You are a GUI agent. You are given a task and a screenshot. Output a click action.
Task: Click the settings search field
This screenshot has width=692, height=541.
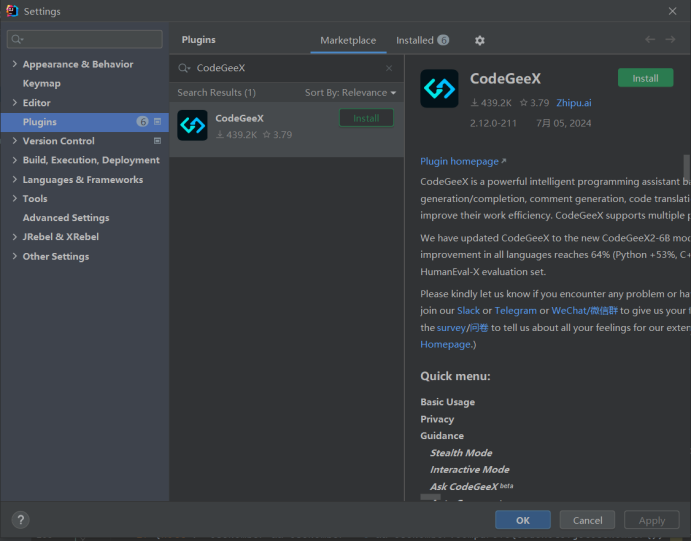coord(85,39)
